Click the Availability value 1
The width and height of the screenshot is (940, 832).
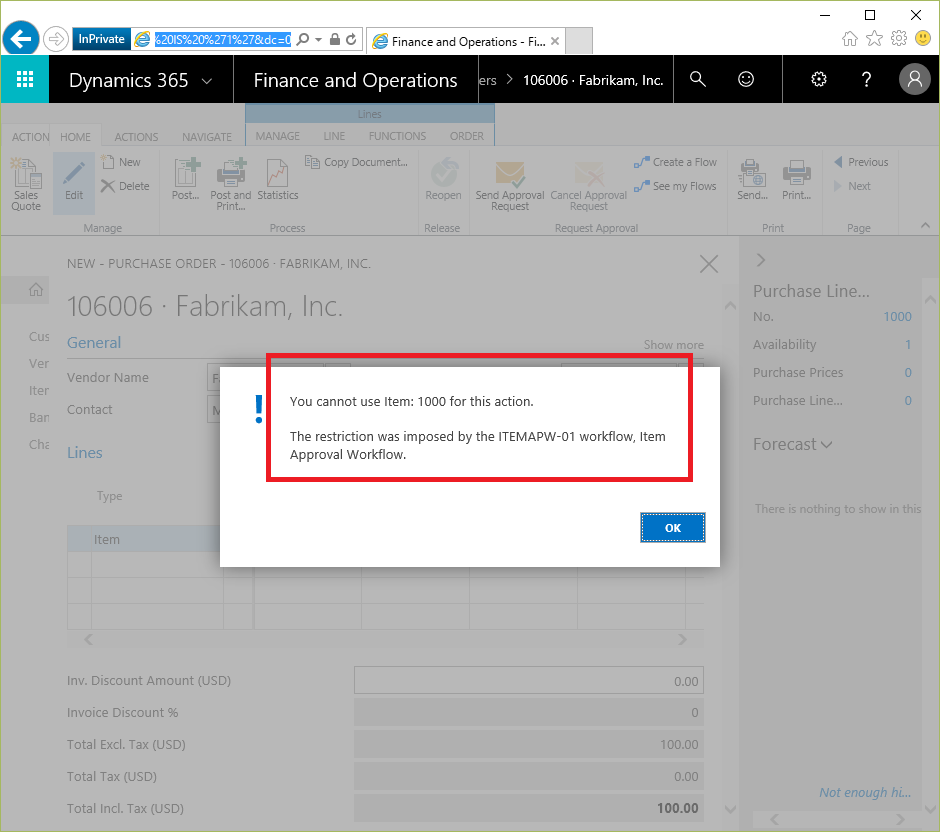tap(908, 345)
